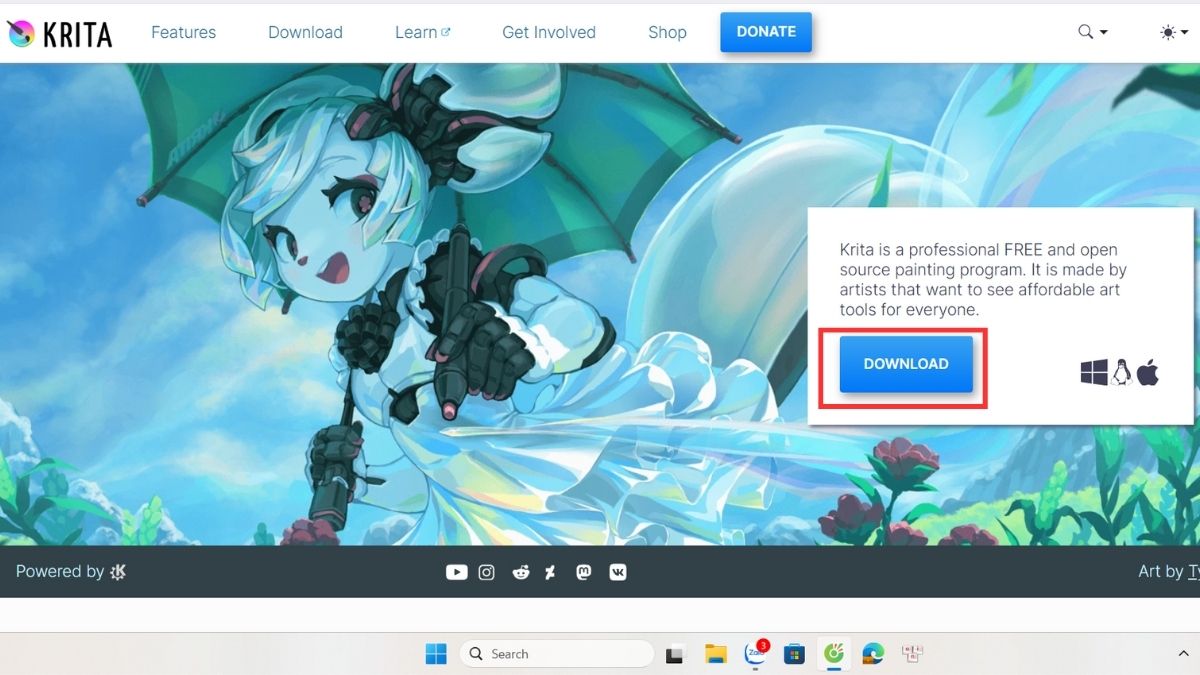Click the Powered by text in footer
The width and height of the screenshot is (1200, 675).
coord(60,572)
